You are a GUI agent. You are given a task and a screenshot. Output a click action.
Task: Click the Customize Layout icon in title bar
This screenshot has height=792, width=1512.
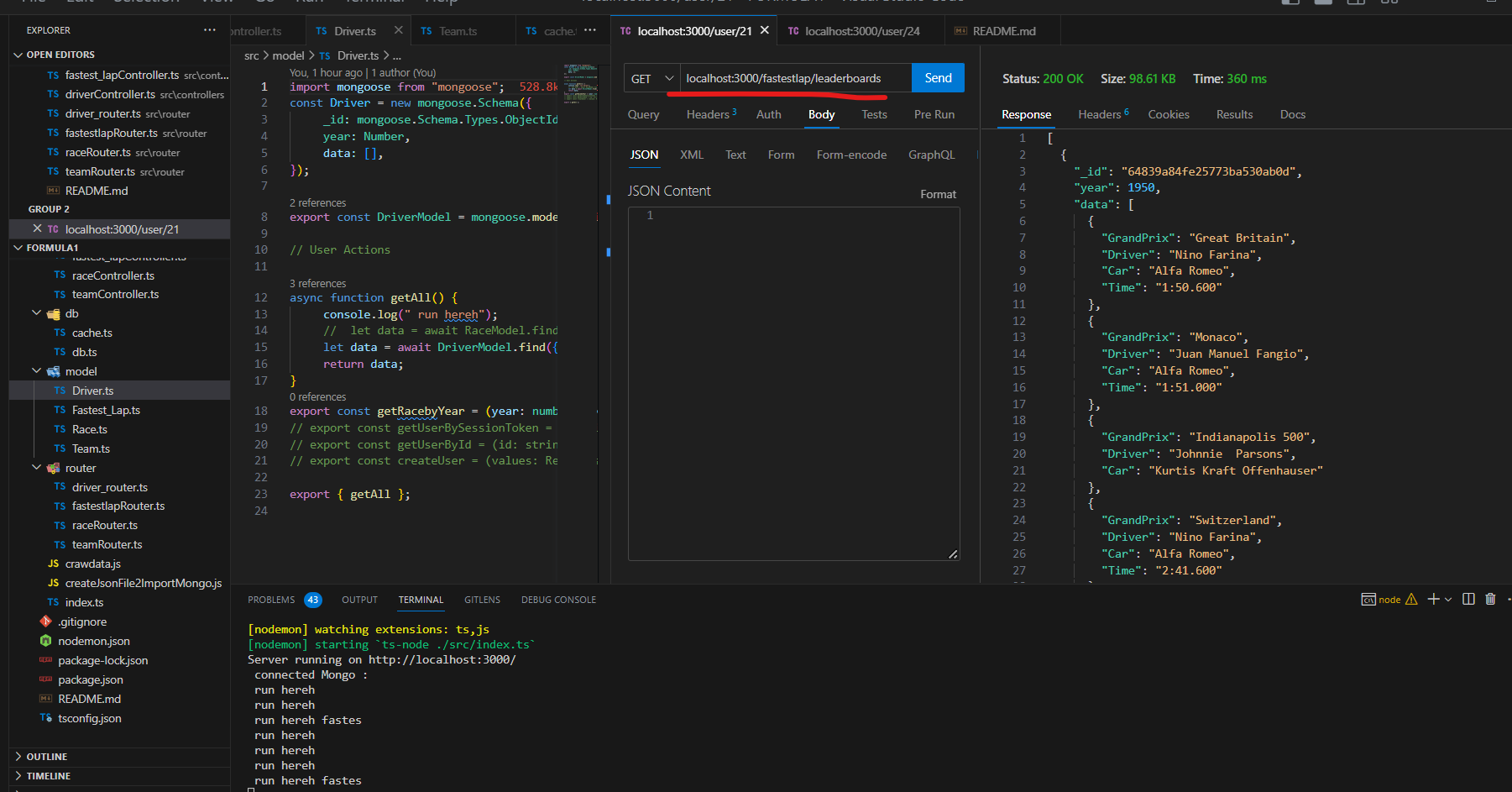coord(1389,3)
